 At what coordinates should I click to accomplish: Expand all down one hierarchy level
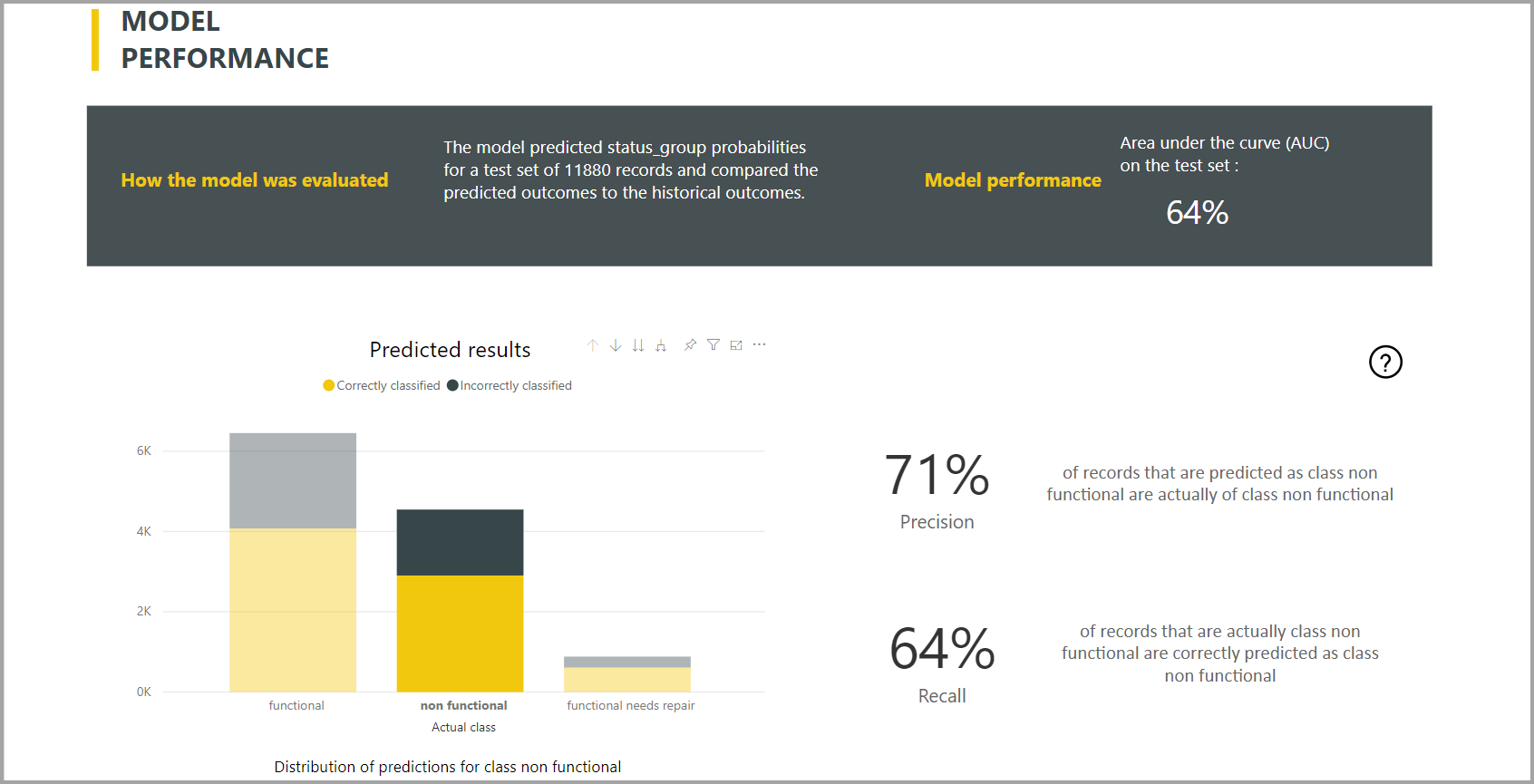[x=661, y=345]
